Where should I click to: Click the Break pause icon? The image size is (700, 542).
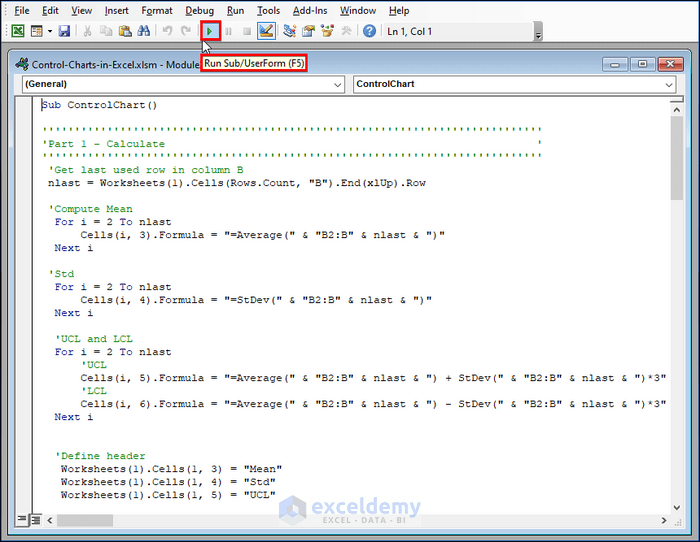(x=229, y=31)
